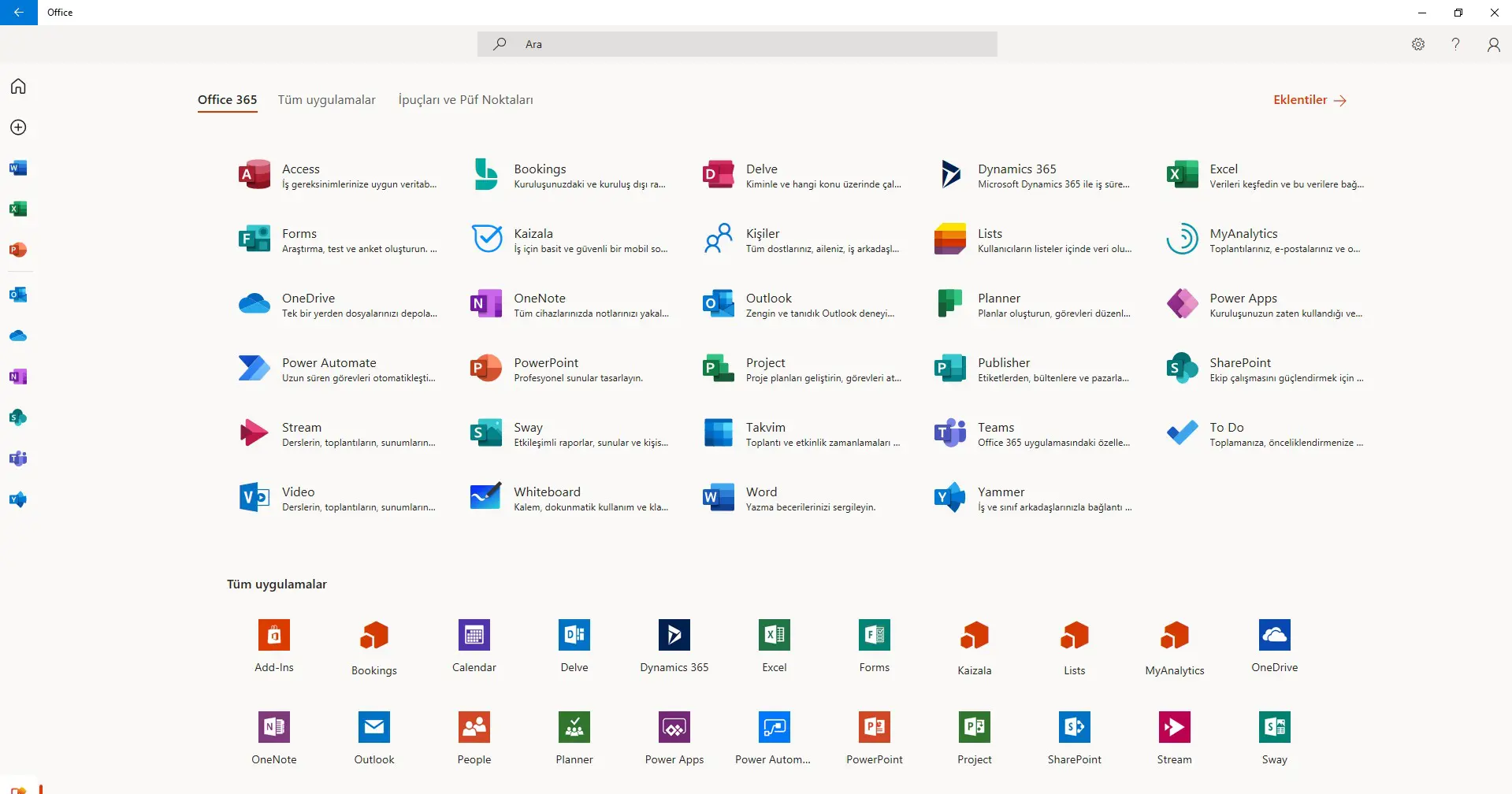Open the Teams icon in the left sidebar
Screen dimensions: 1512x794
pos(18,458)
